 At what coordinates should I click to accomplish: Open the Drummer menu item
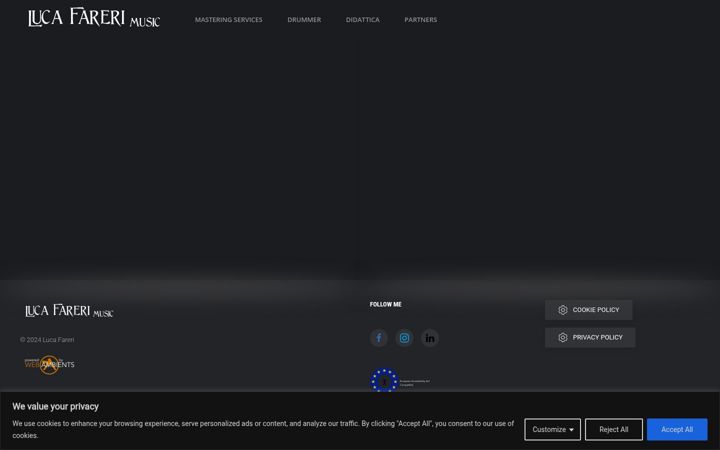304,20
